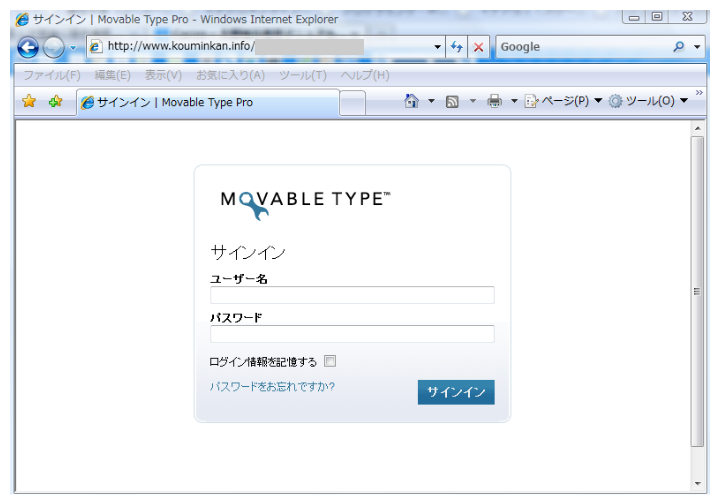The width and height of the screenshot is (720, 504).
Task: Expand the feeds dropdown arrow
Action: pos(472,101)
